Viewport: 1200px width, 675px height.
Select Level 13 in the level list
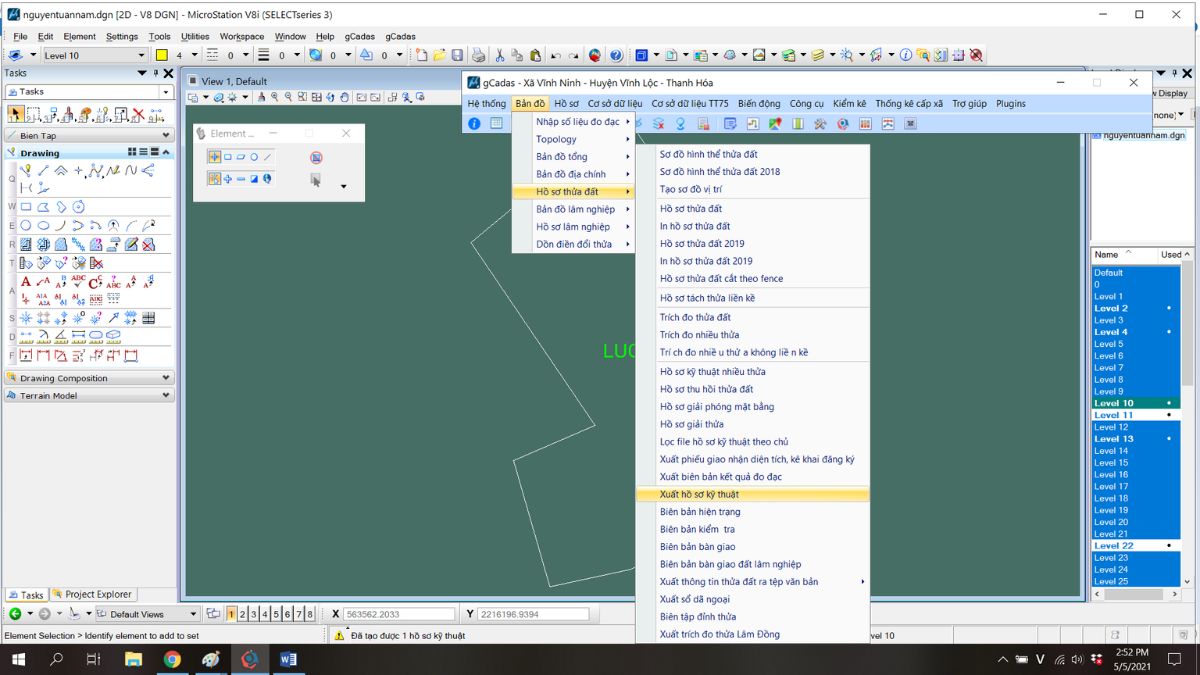[1113, 439]
